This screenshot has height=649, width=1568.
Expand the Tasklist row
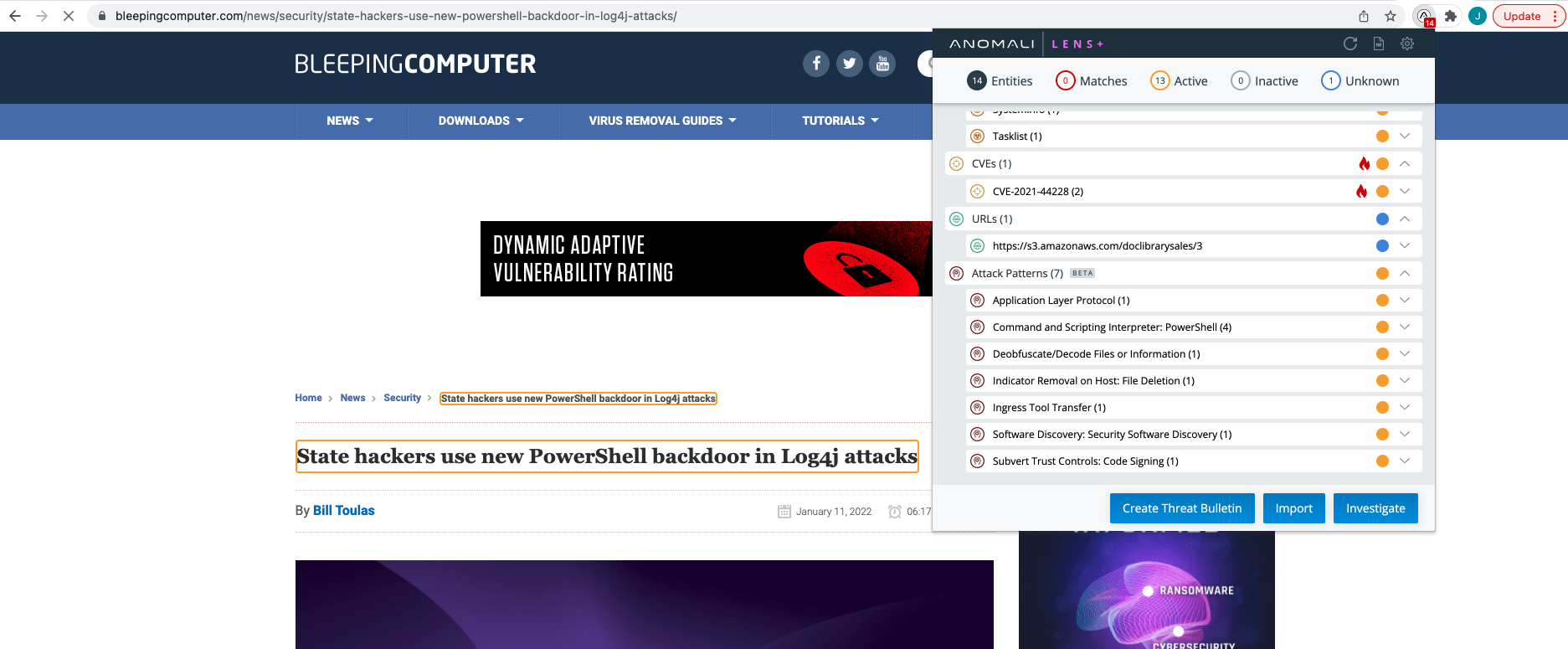(x=1405, y=136)
